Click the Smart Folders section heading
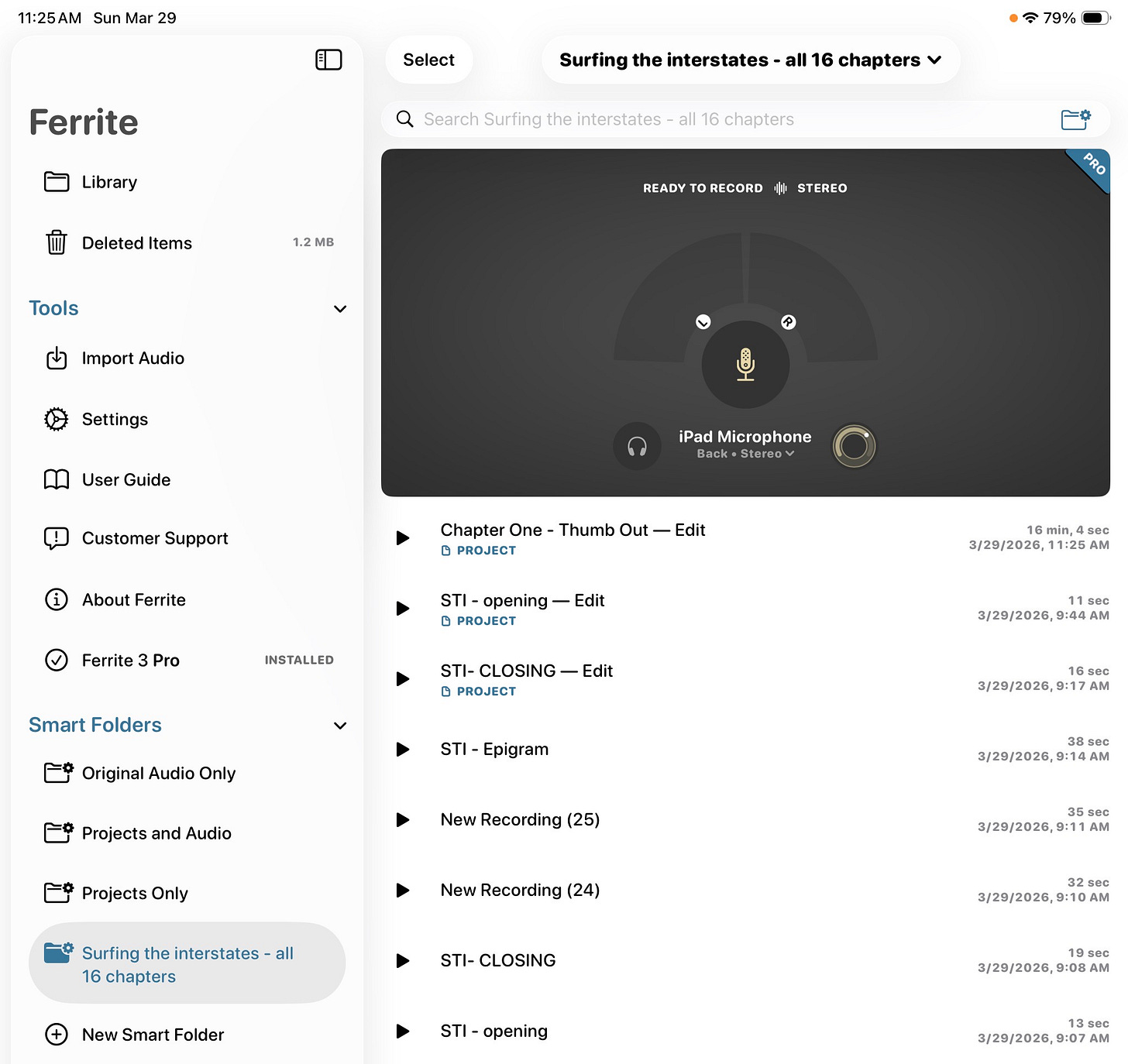The image size is (1128, 1064). [x=95, y=725]
